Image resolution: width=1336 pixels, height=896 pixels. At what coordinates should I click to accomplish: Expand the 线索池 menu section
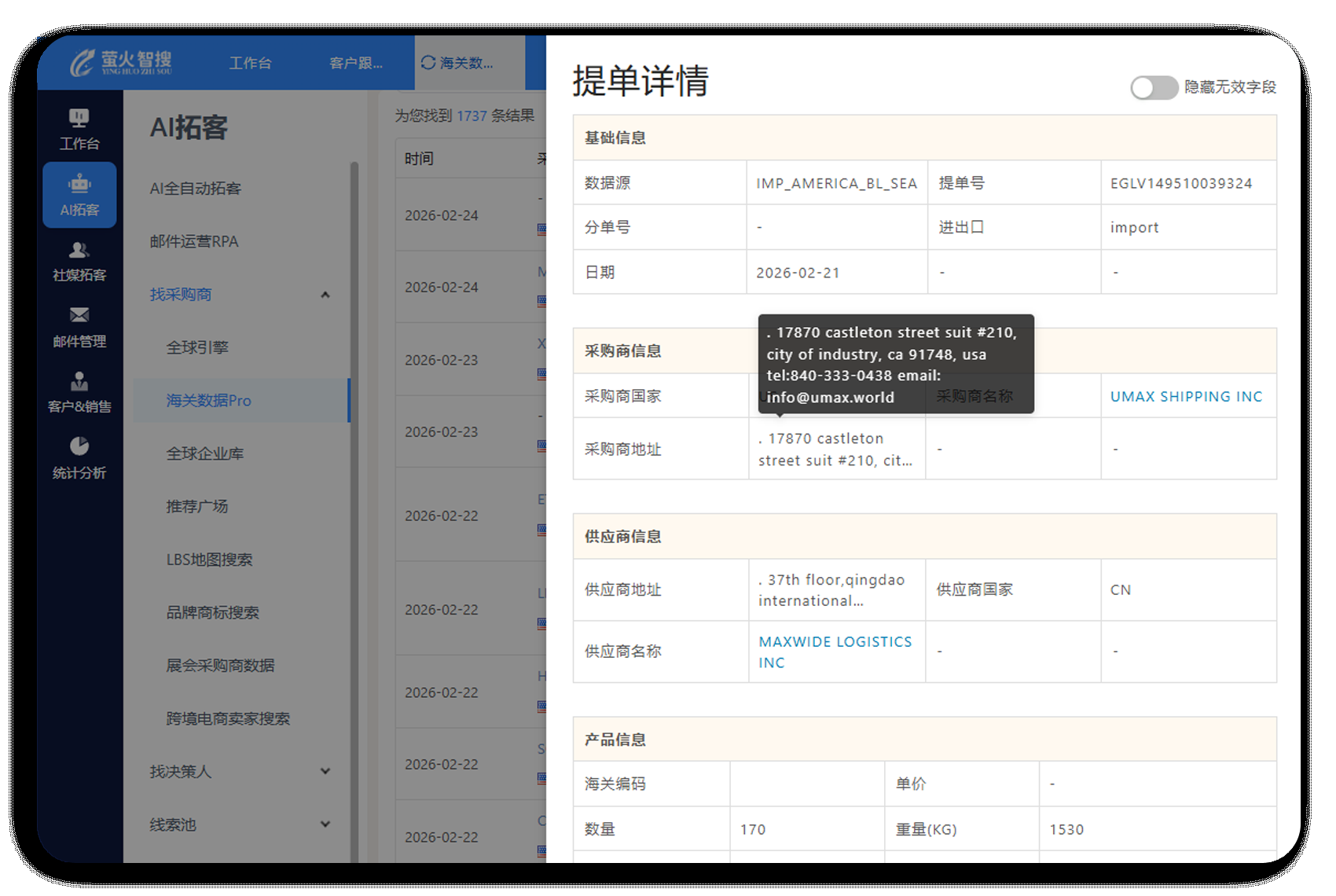(325, 824)
